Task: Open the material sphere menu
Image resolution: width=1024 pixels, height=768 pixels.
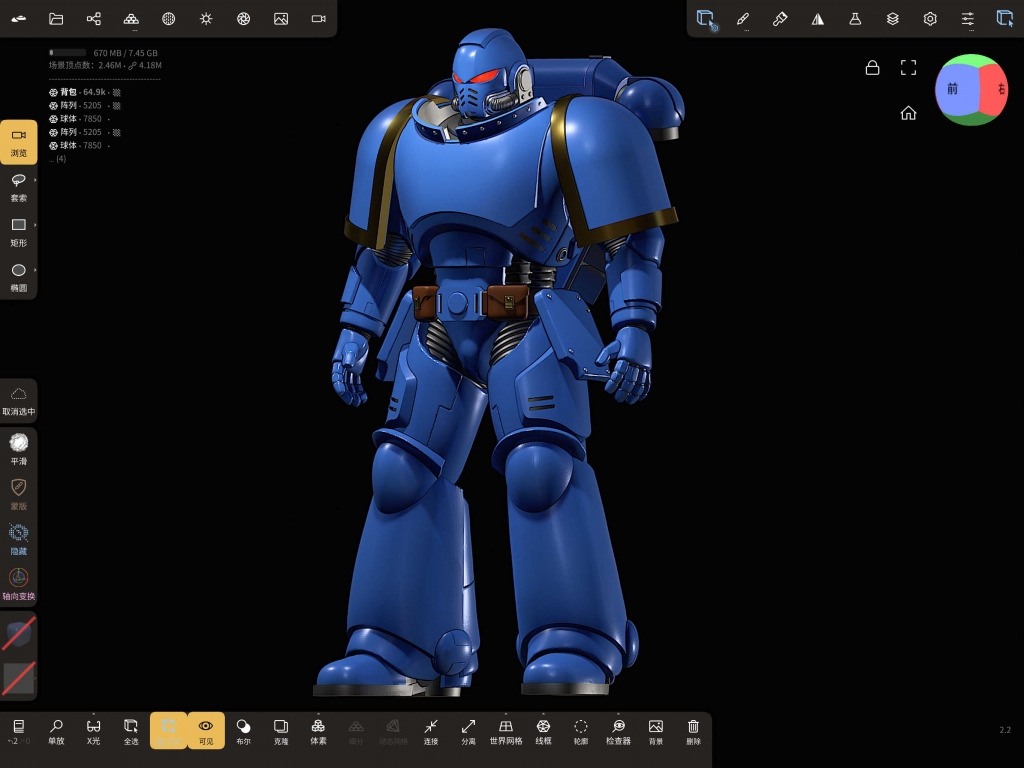Action: coord(168,19)
